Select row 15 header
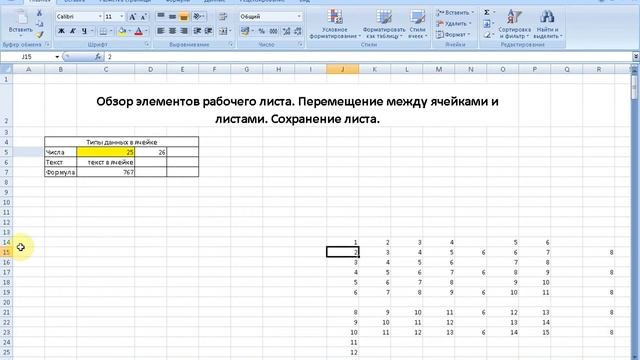 coord(6,252)
